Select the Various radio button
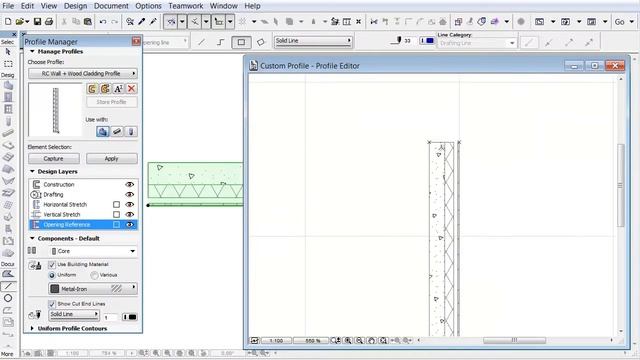Viewport: 640px width, 360px height. (x=94, y=275)
